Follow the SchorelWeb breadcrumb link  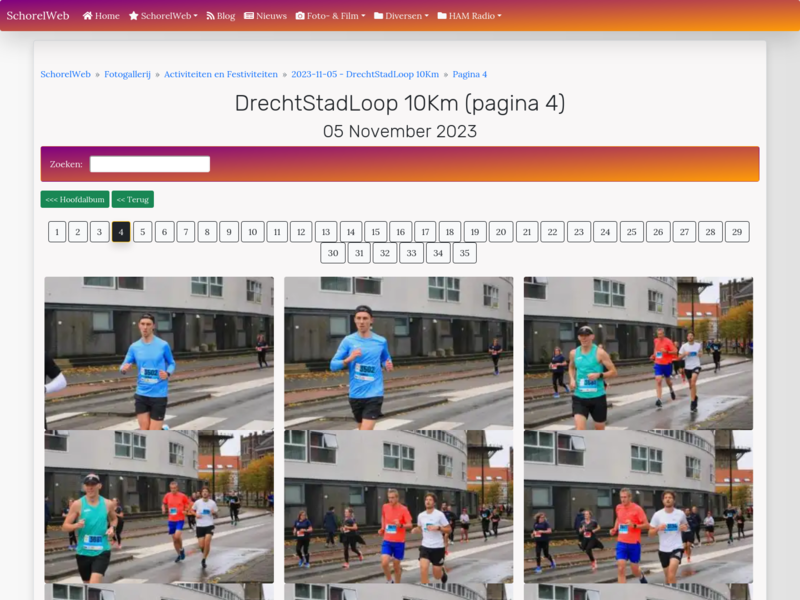coord(65,74)
